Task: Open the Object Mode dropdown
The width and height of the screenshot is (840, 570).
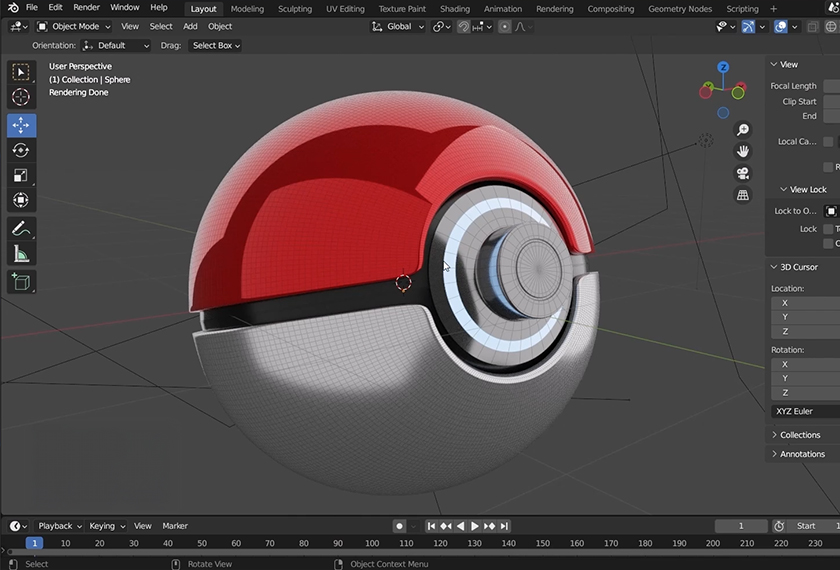Action: coord(74,26)
